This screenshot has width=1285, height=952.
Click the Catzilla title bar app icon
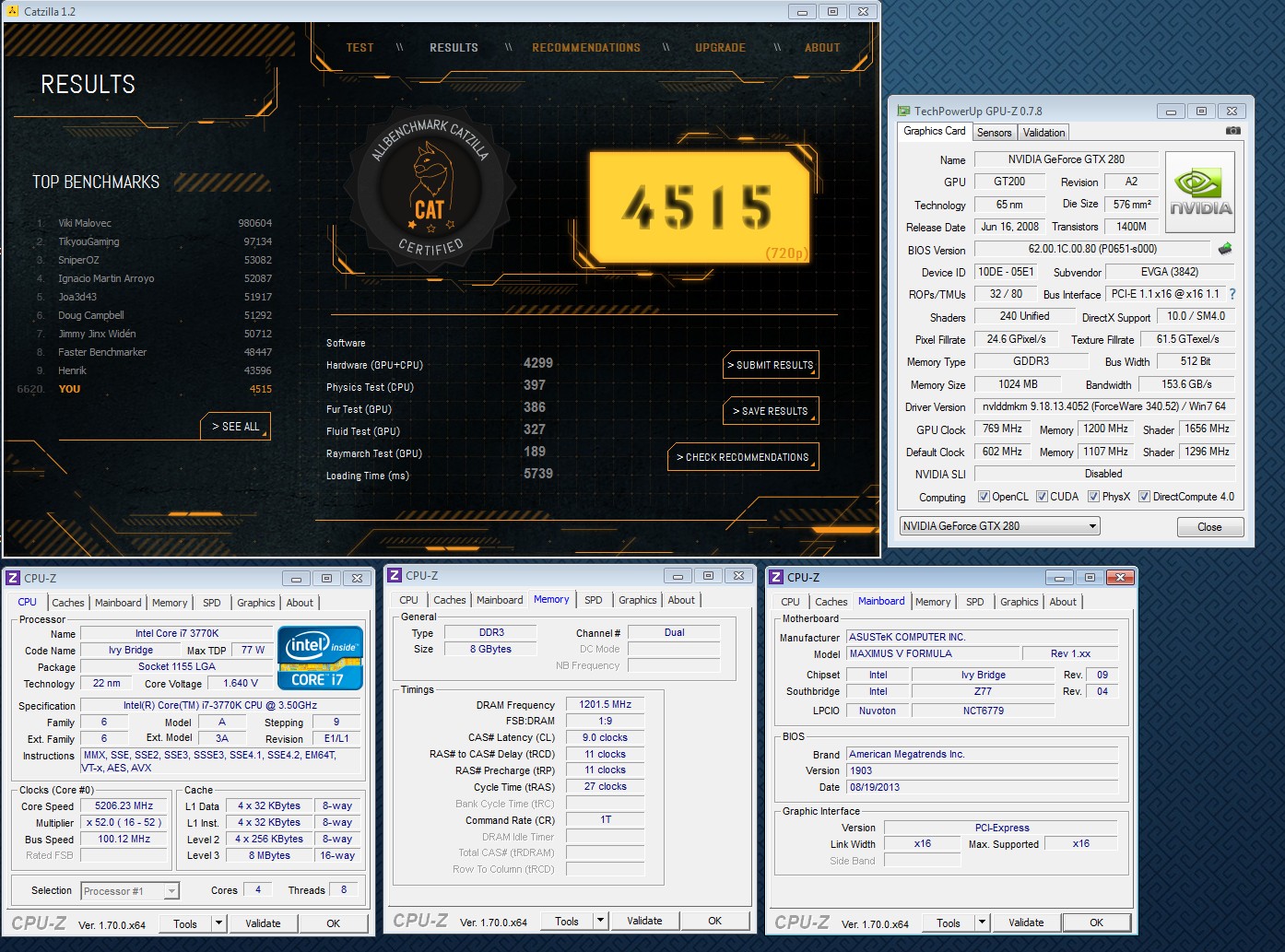[x=12, y=11]
